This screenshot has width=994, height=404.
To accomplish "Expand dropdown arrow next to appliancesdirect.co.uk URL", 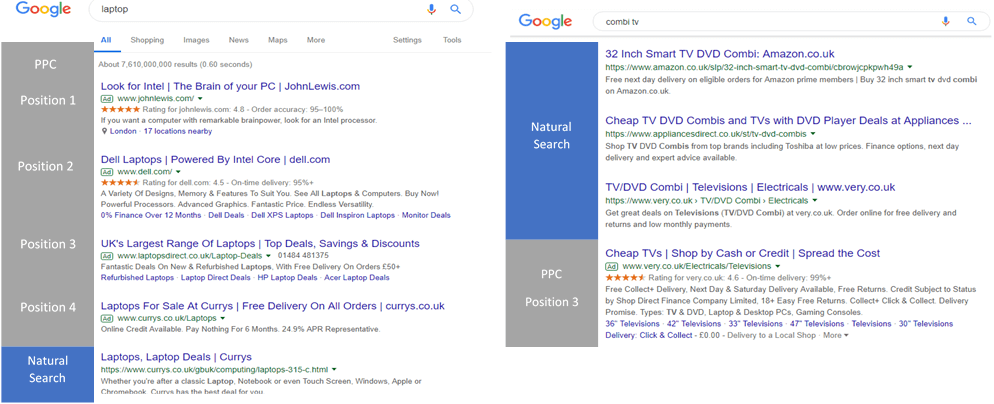I will click(x=813, y=134).
